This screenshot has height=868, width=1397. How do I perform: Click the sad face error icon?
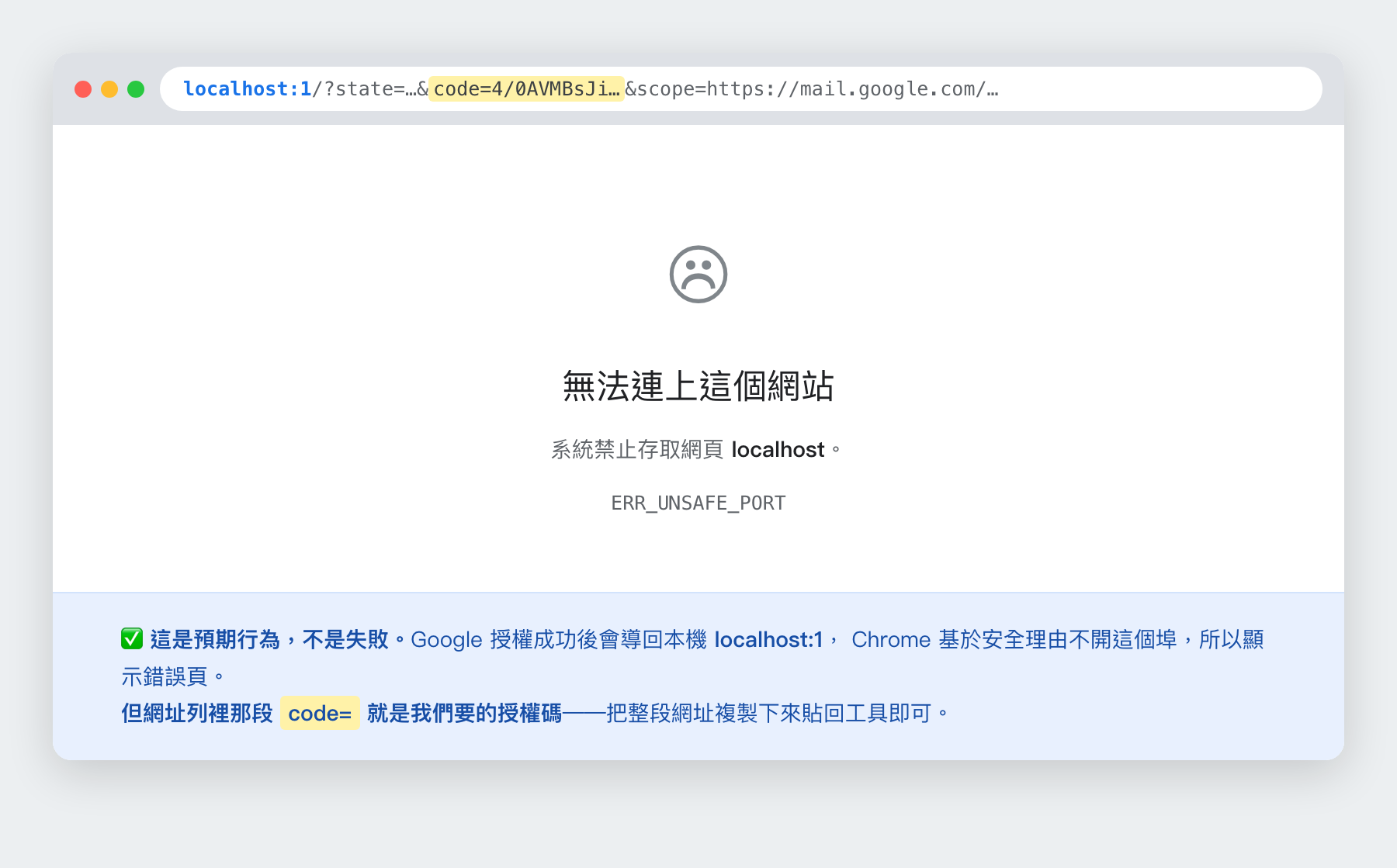pyautogui.click(x=698, y=275)
